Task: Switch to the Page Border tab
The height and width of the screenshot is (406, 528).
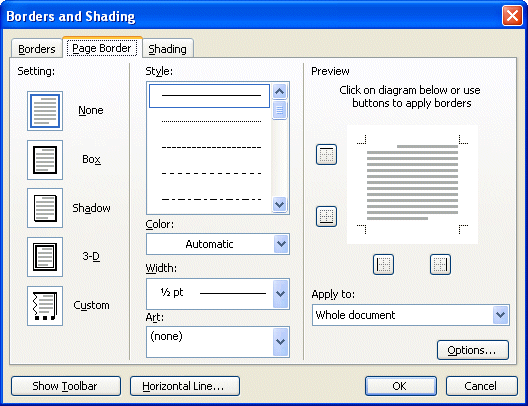Action: 102,48
